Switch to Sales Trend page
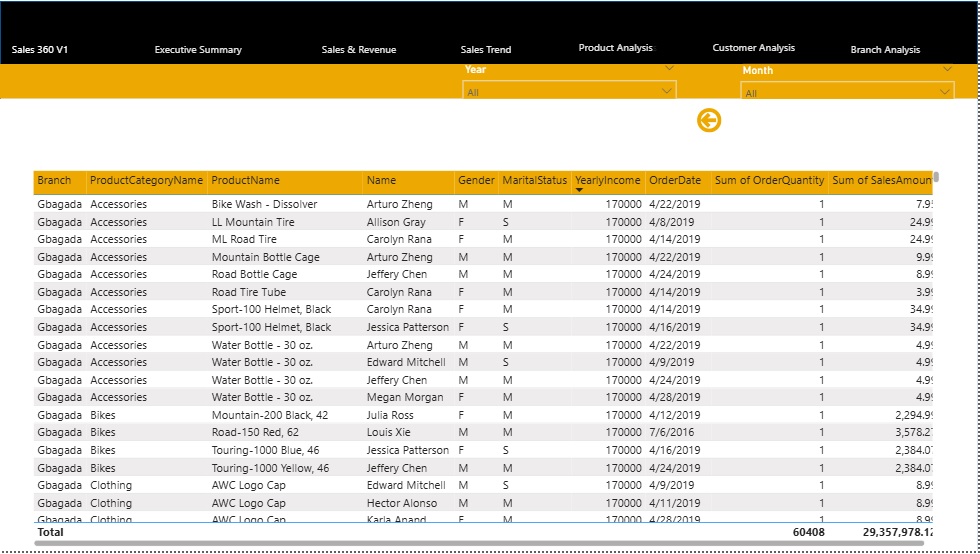Image resolution: width=980 pixels, height=554 pixels. click(x=486, y=49)
